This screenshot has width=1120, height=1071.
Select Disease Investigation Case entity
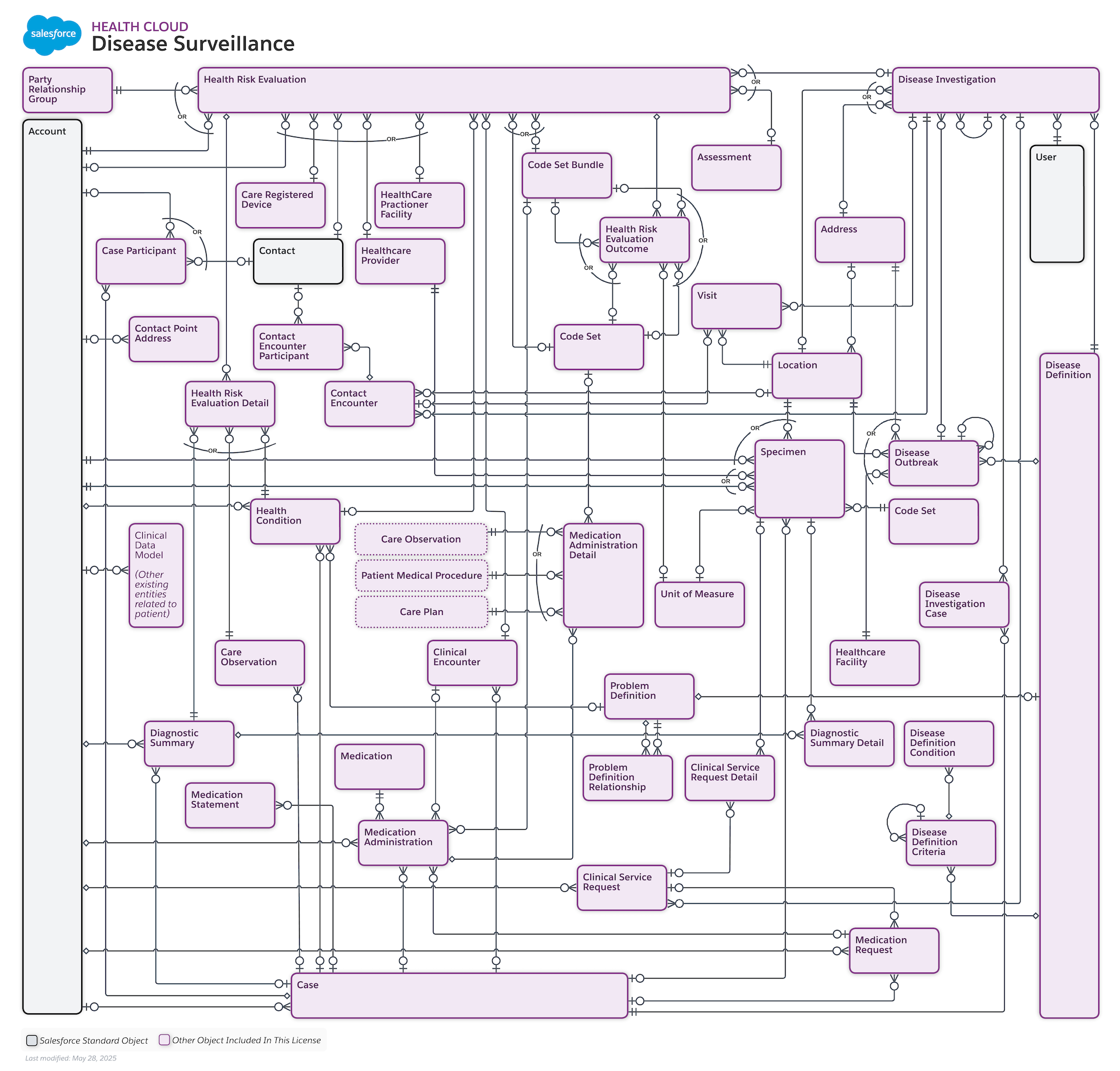point(964,605)
